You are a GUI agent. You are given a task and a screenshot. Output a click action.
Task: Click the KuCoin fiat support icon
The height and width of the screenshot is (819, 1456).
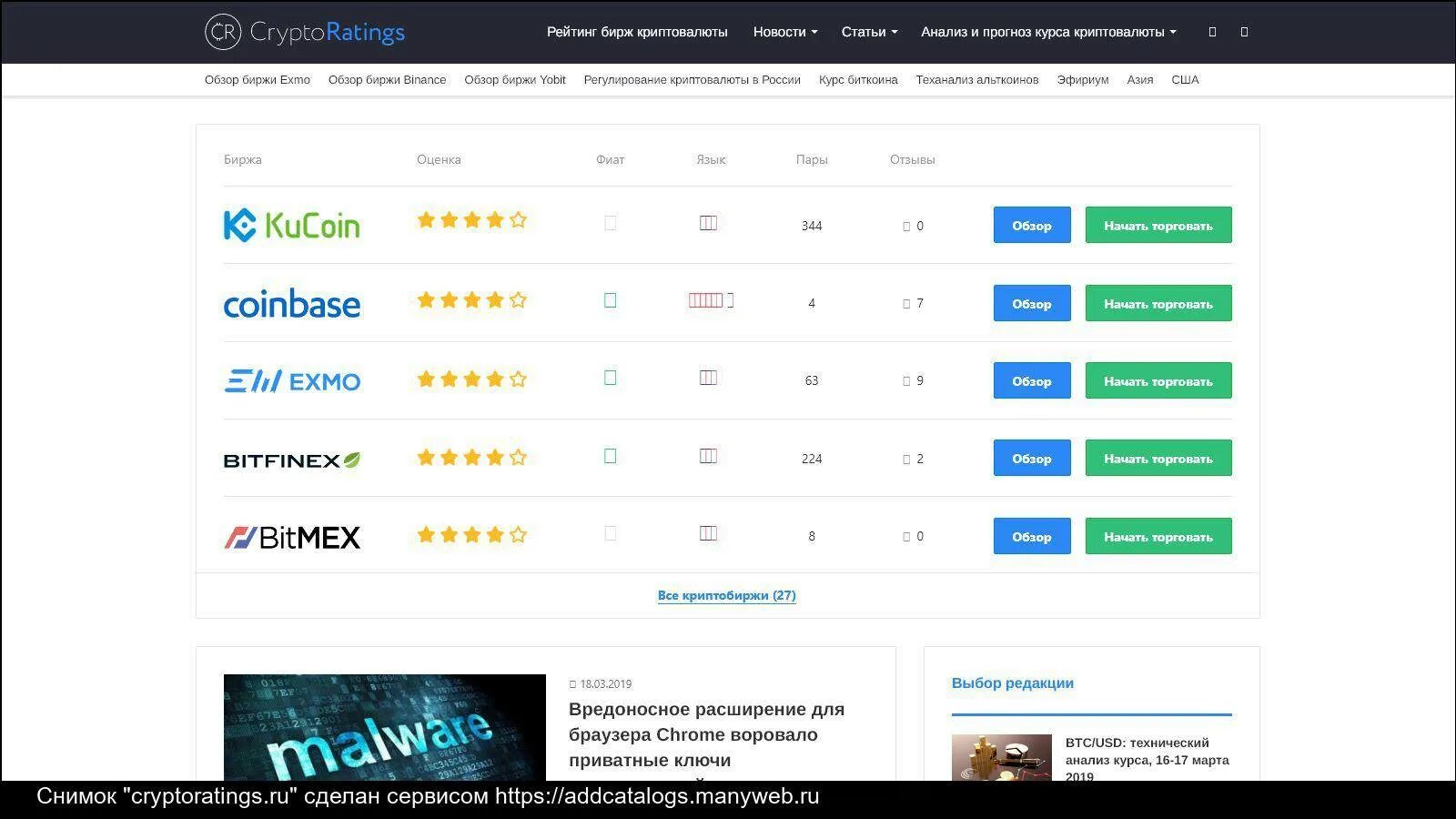(610, 223)
